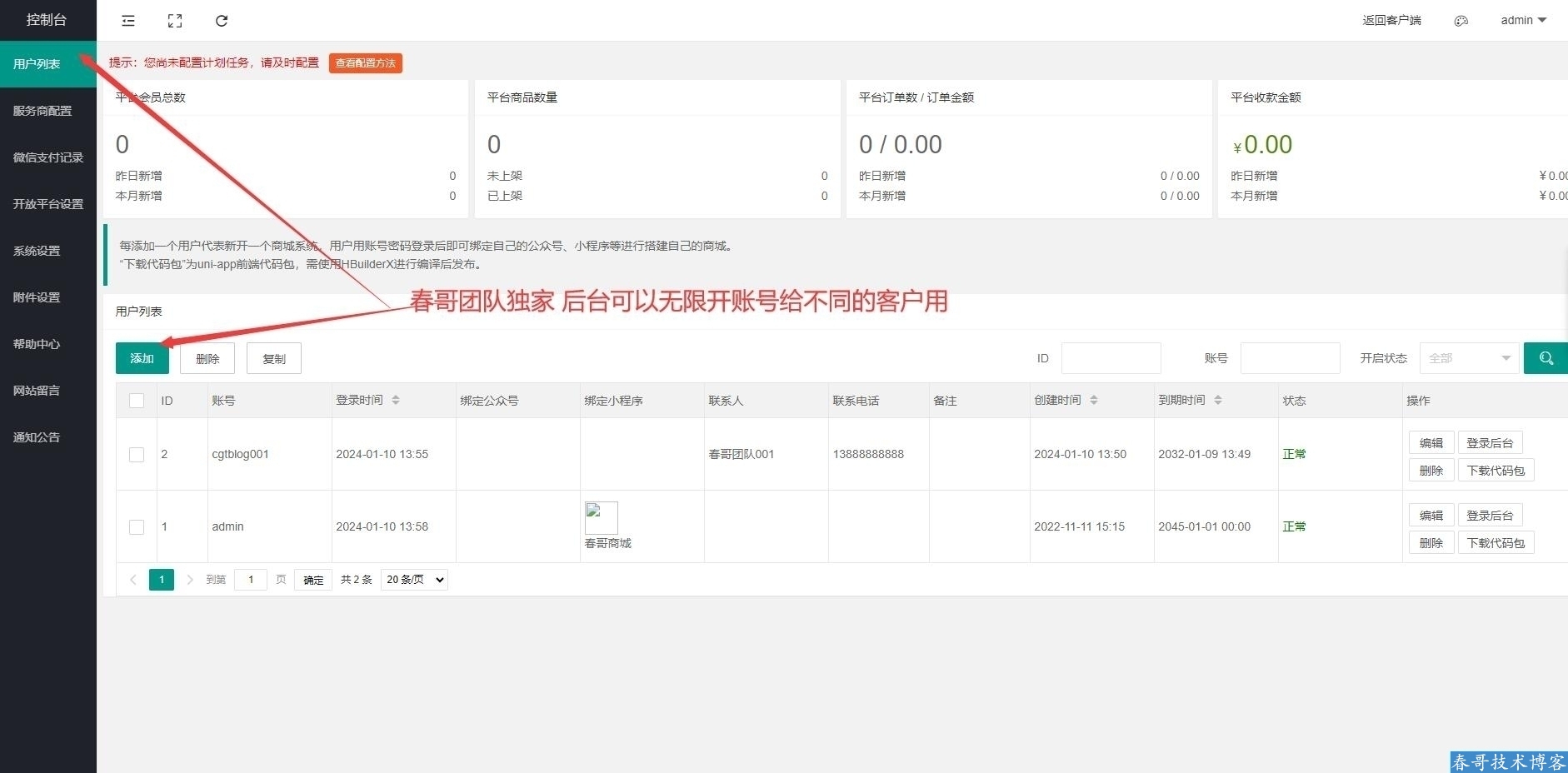Expand the 开启状态 filter dropdown
The width and height of the screenshot is (1568, 773).
click(x=1469, y=358)
